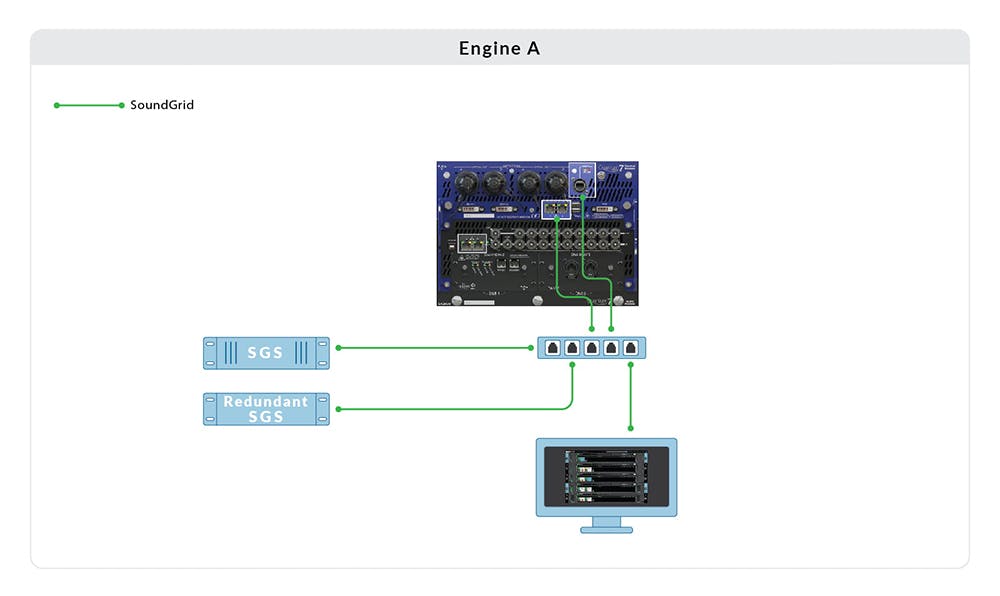This screenshot has width=1000, height=596.
Task: Click the green endpoint dot beside SGS server
Action: (x=339, y=348)
